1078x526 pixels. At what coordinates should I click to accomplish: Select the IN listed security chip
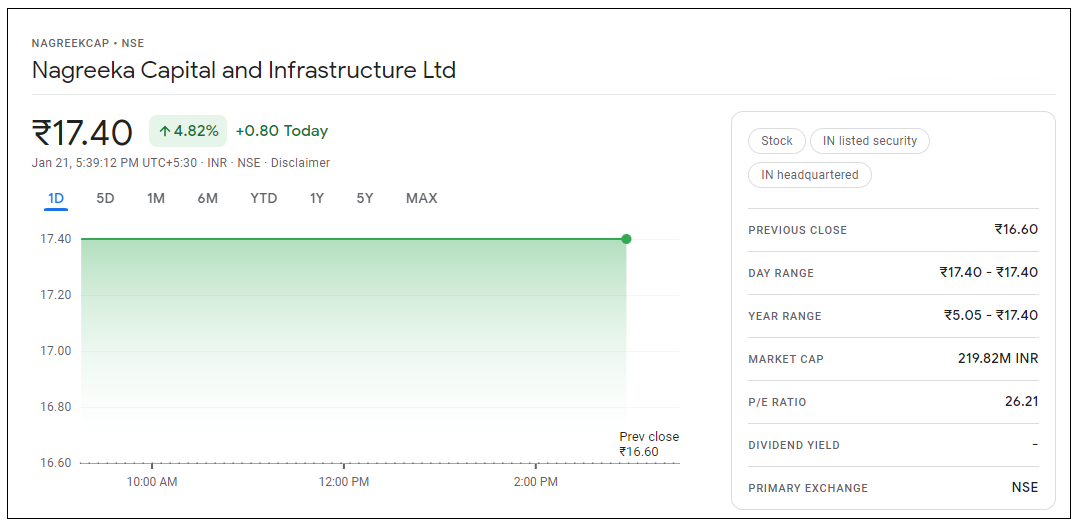pos(869,141)
